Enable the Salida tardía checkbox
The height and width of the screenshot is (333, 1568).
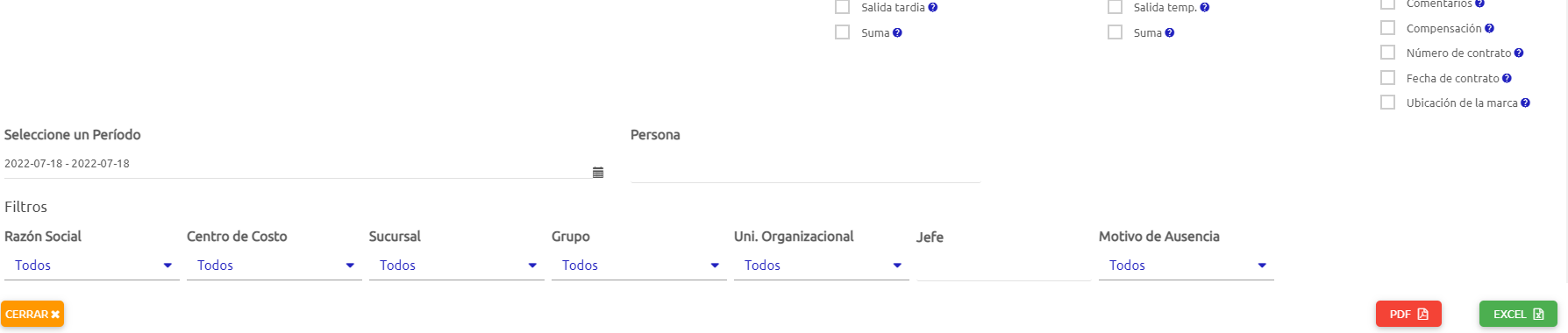(843, 7)
